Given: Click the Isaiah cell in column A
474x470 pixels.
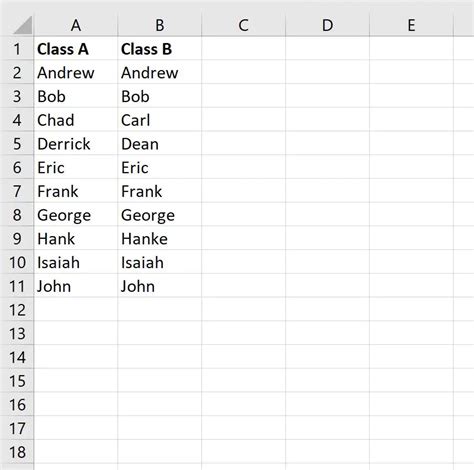Looking at the screenshot, I should click(x=76, y=262).
